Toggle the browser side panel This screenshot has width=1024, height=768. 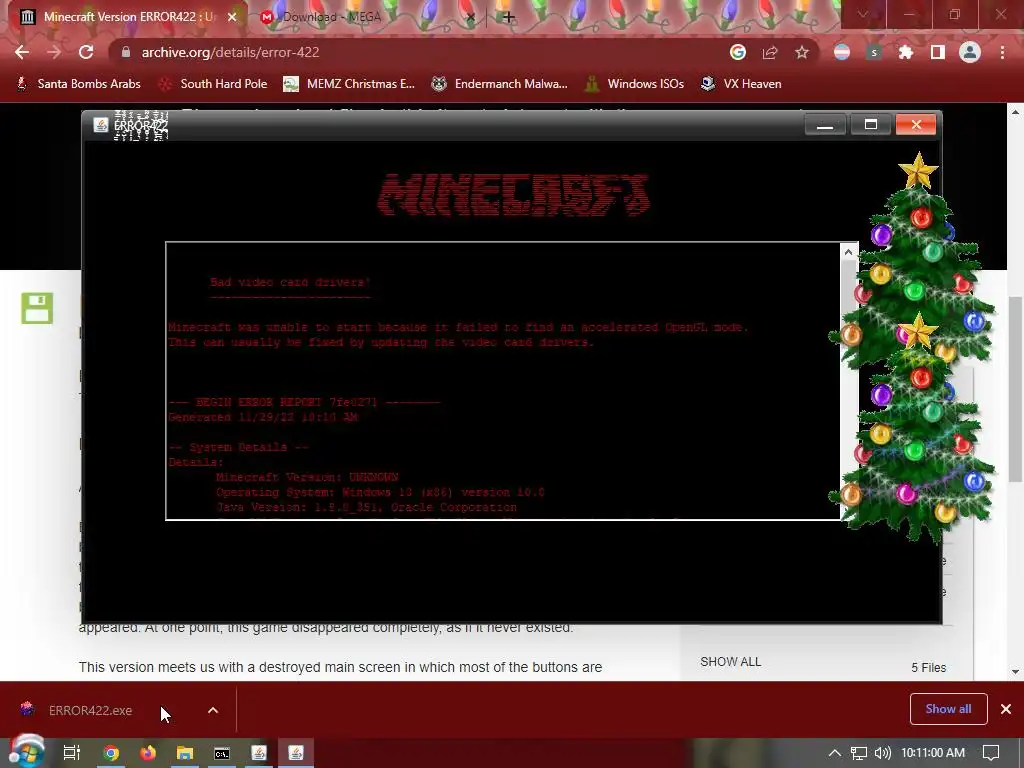pyautogui.click(x=938, y=52)
